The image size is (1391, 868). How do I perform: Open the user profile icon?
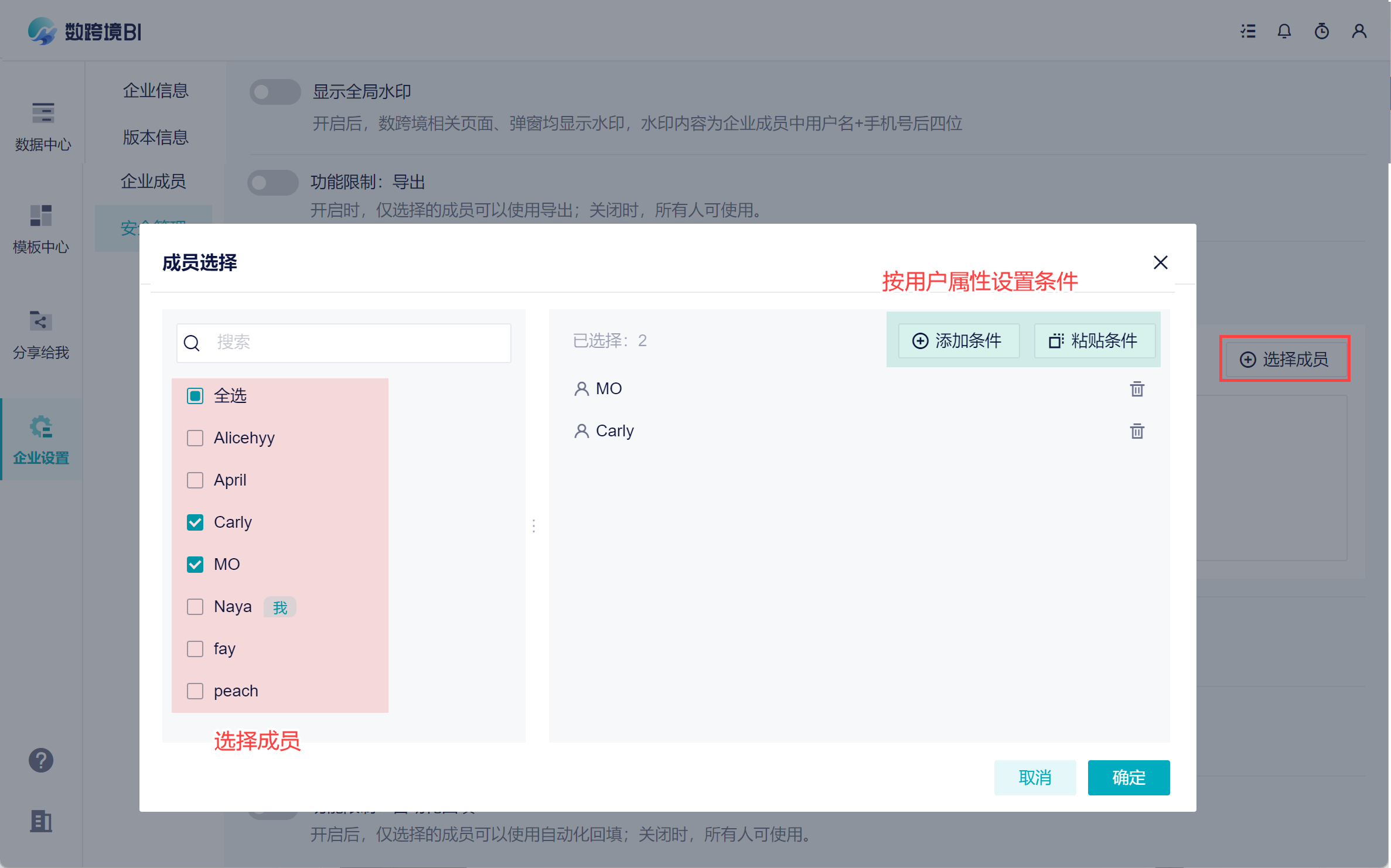coord(1359,31)
